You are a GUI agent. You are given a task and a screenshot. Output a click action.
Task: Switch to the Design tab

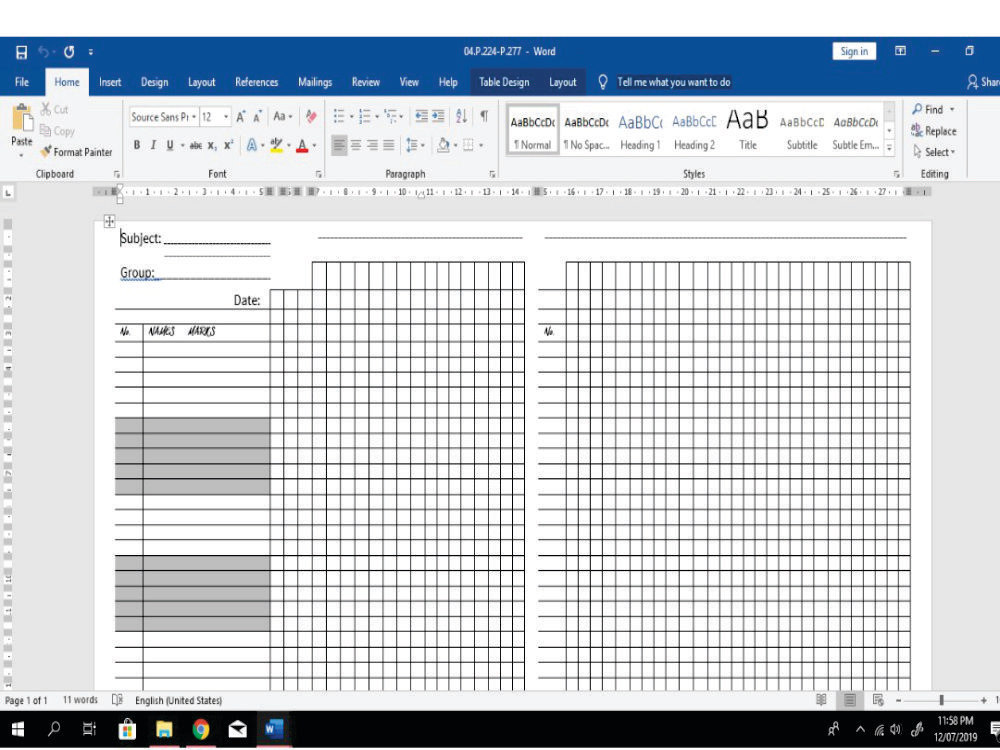(x=154, y=82)
